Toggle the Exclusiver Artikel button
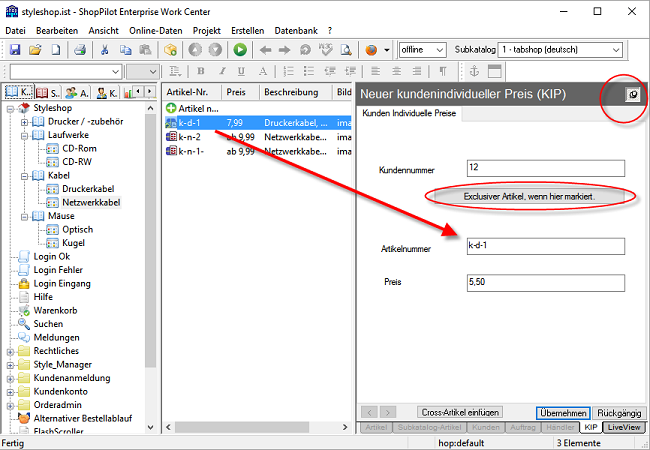This screenshot has width=650, height=450. [x=529, y=196]
